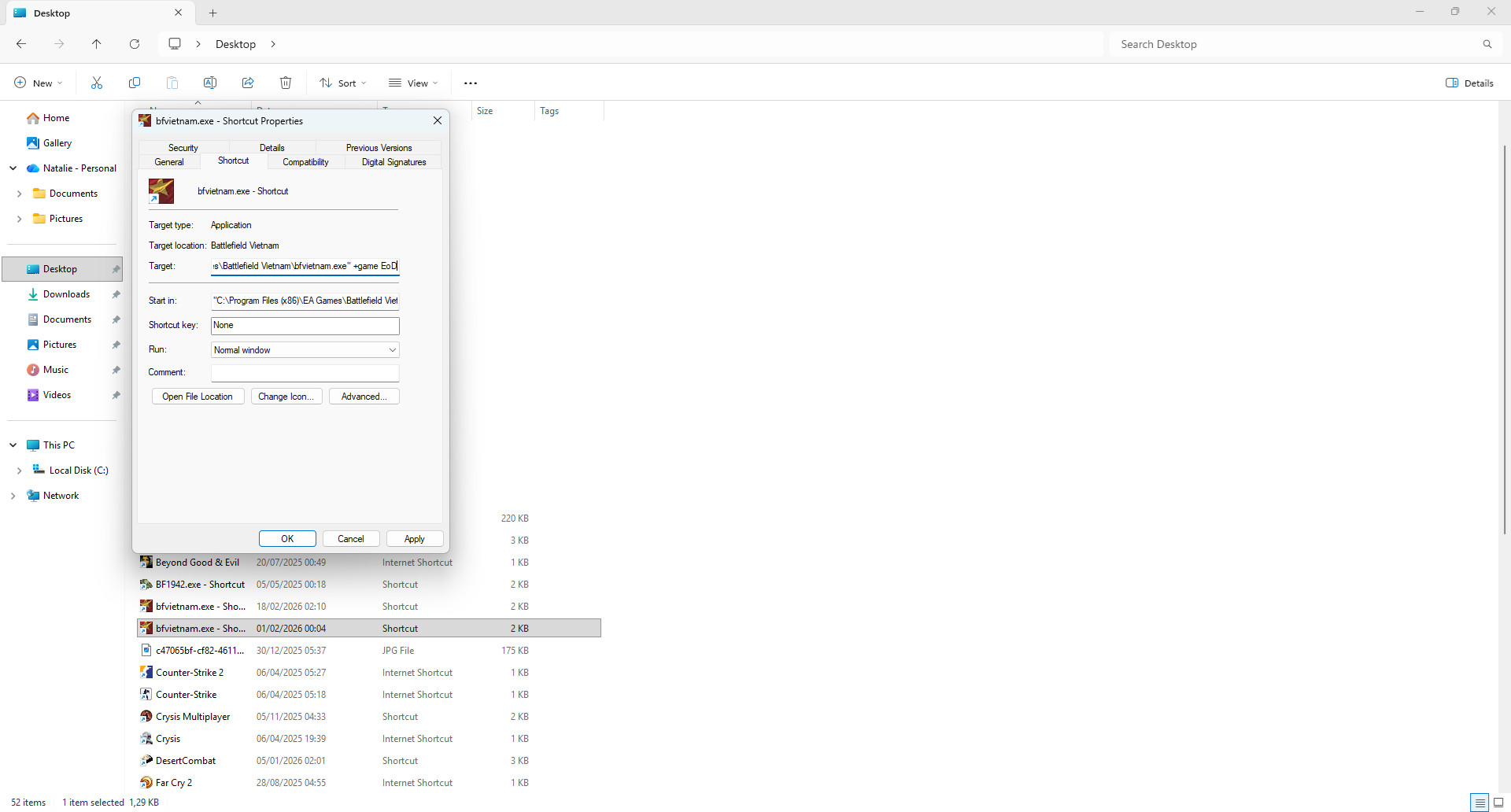
Task: Switch to the Compatibility tab
Action: (305, 162)
